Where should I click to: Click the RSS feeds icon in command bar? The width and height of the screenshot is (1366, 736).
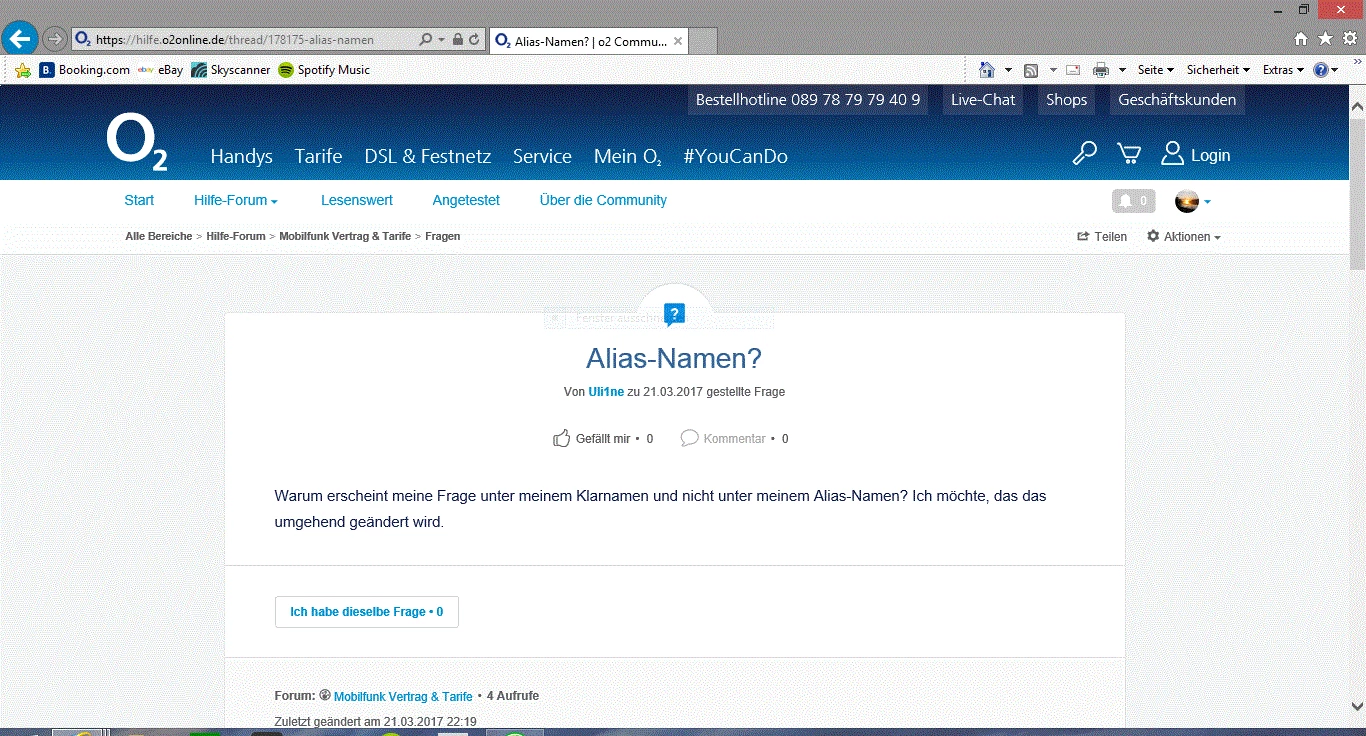pos(1031,70)
